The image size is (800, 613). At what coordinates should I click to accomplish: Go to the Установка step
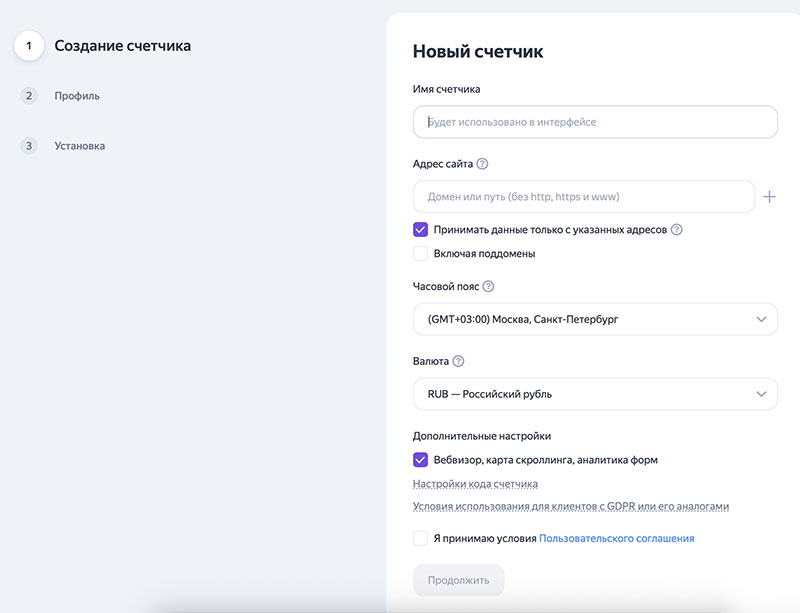pos(80,146)
